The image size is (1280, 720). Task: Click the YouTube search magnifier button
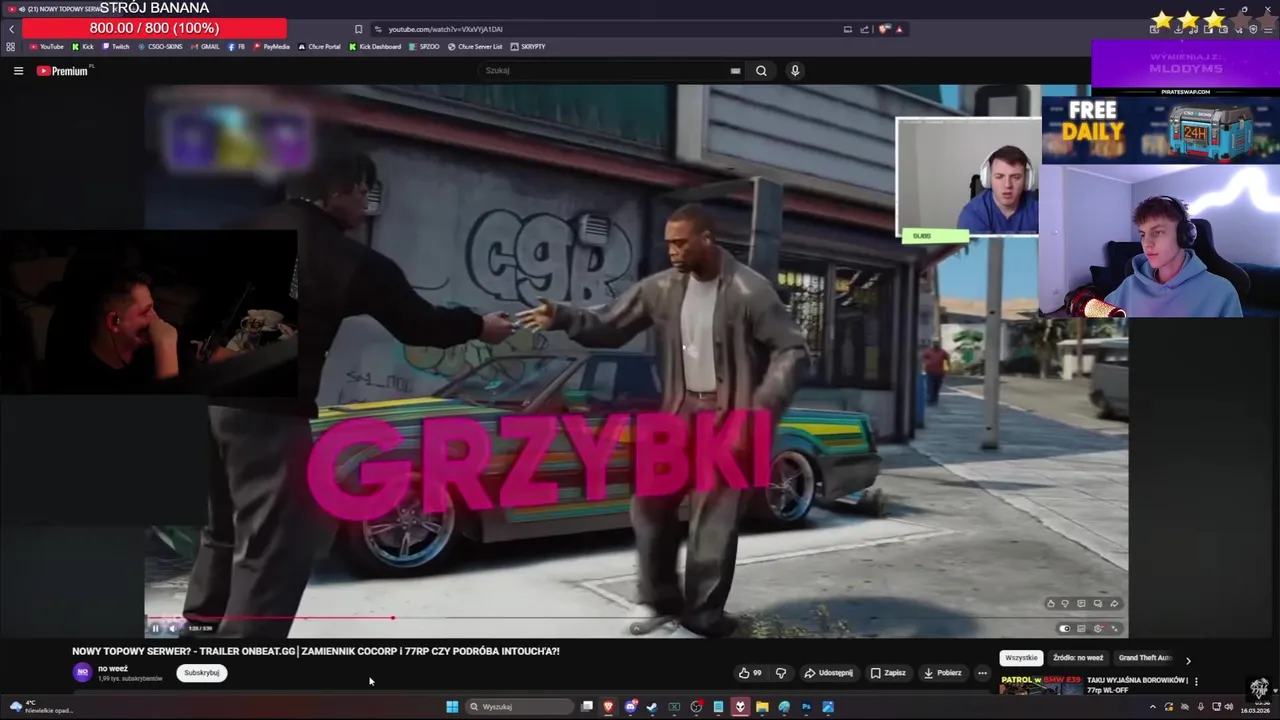(x=761, y=71)
